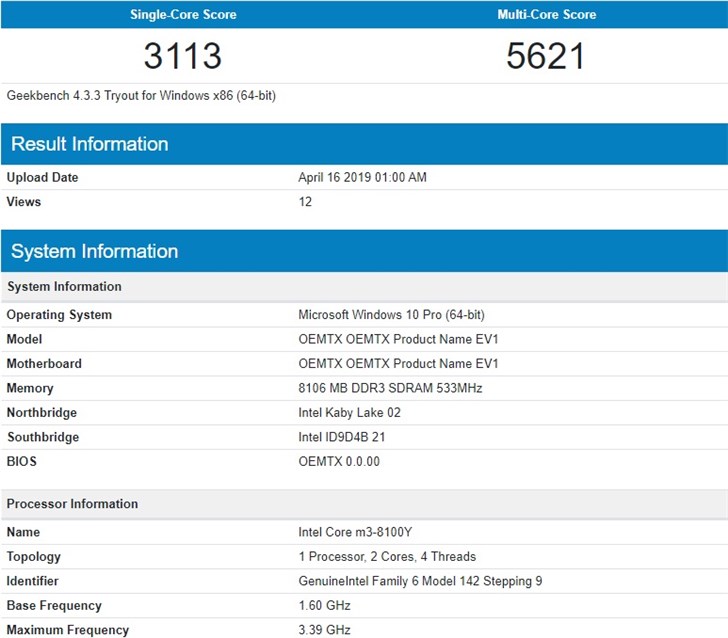Select the Memory value 8106 MB DDR3 SDRAM
Image resolution: width=728 pixels, height=638 pixels.
click(390, 388)
